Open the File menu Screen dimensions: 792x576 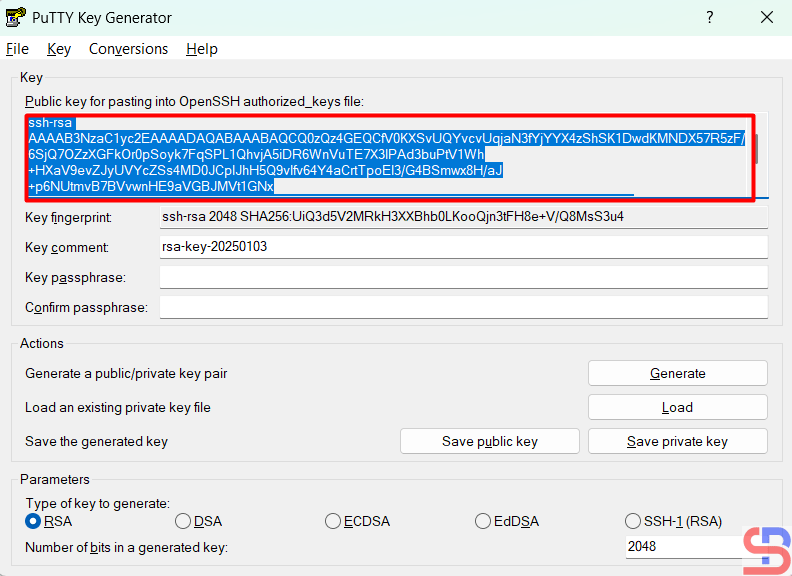pyautogui.click(x=17, y=49)
